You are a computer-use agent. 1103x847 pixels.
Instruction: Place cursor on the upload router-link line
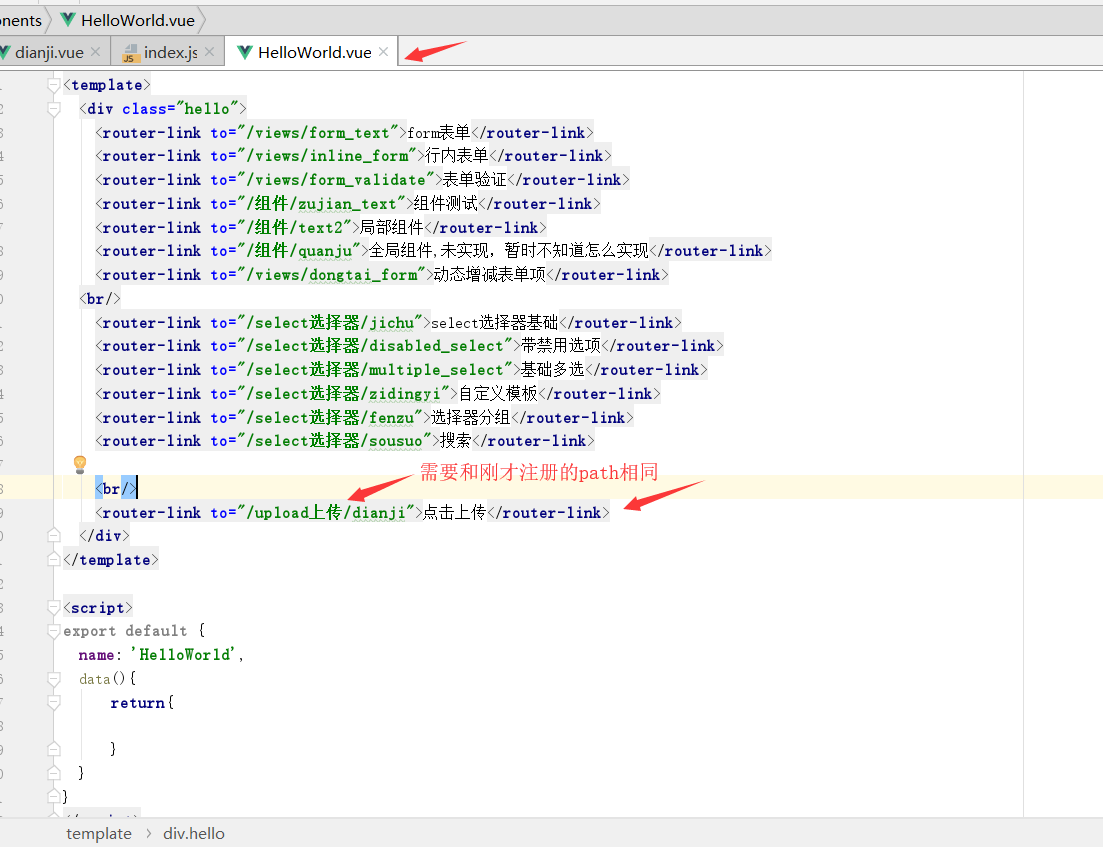pyautogui.click(x=352, y=512)
